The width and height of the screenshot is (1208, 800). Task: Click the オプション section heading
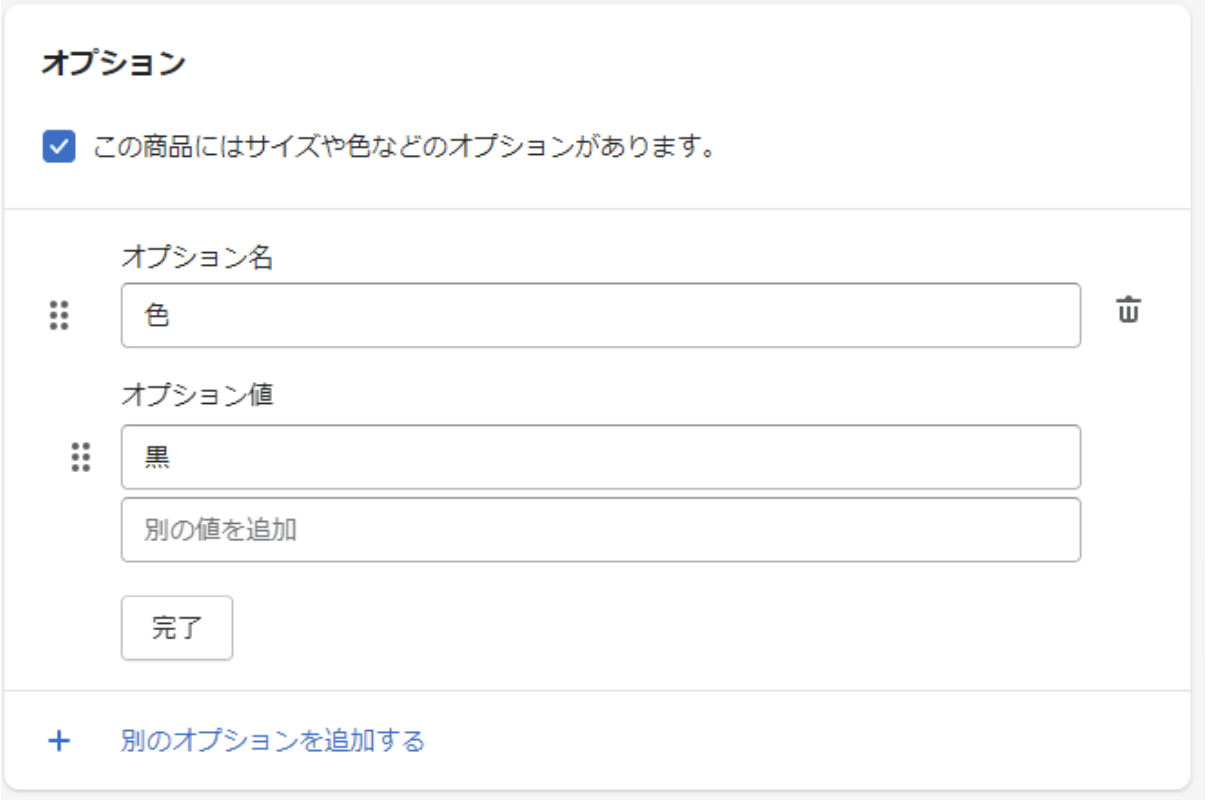[x=113, y=63]
